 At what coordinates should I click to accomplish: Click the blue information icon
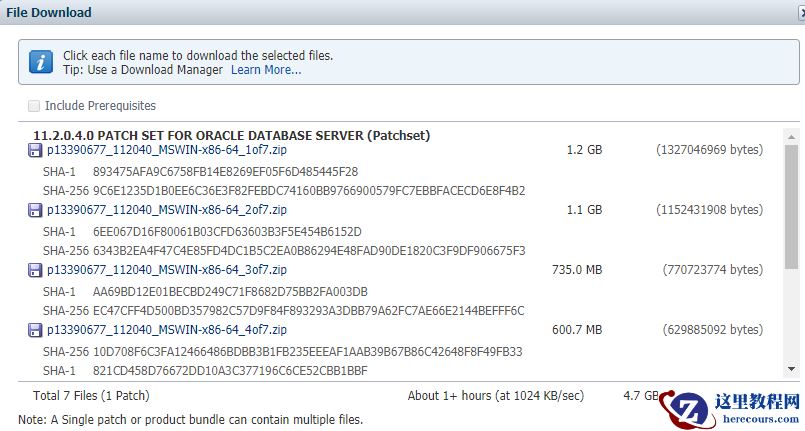40,62
